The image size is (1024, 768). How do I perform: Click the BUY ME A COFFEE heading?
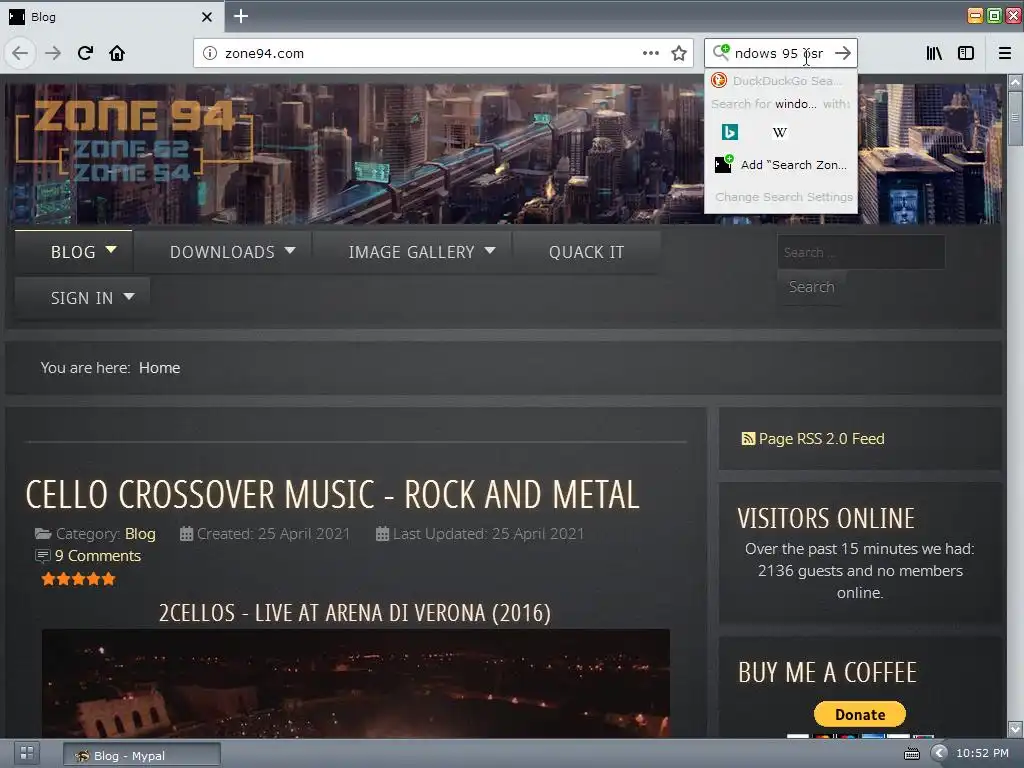pyautogui.click(x=827, y=672)
